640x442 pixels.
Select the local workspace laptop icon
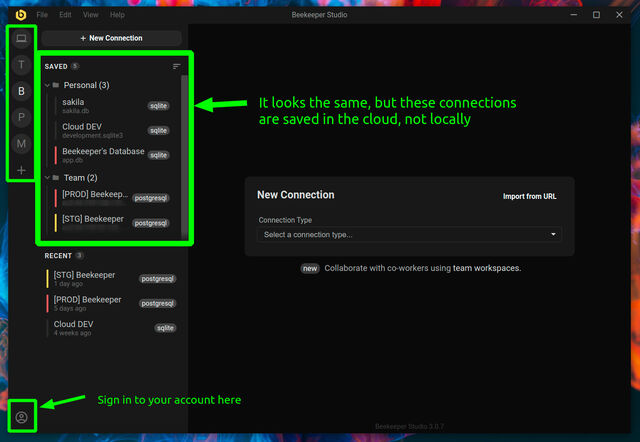tap(21, 38)
